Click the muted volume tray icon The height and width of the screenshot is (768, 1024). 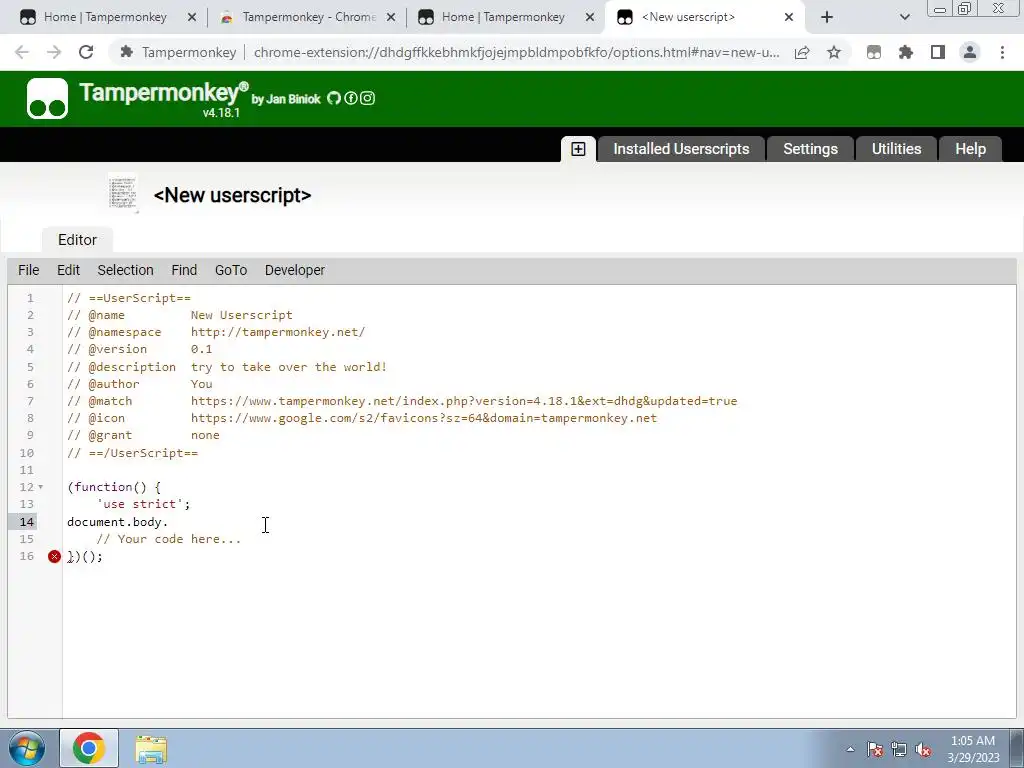pos(923,749)
